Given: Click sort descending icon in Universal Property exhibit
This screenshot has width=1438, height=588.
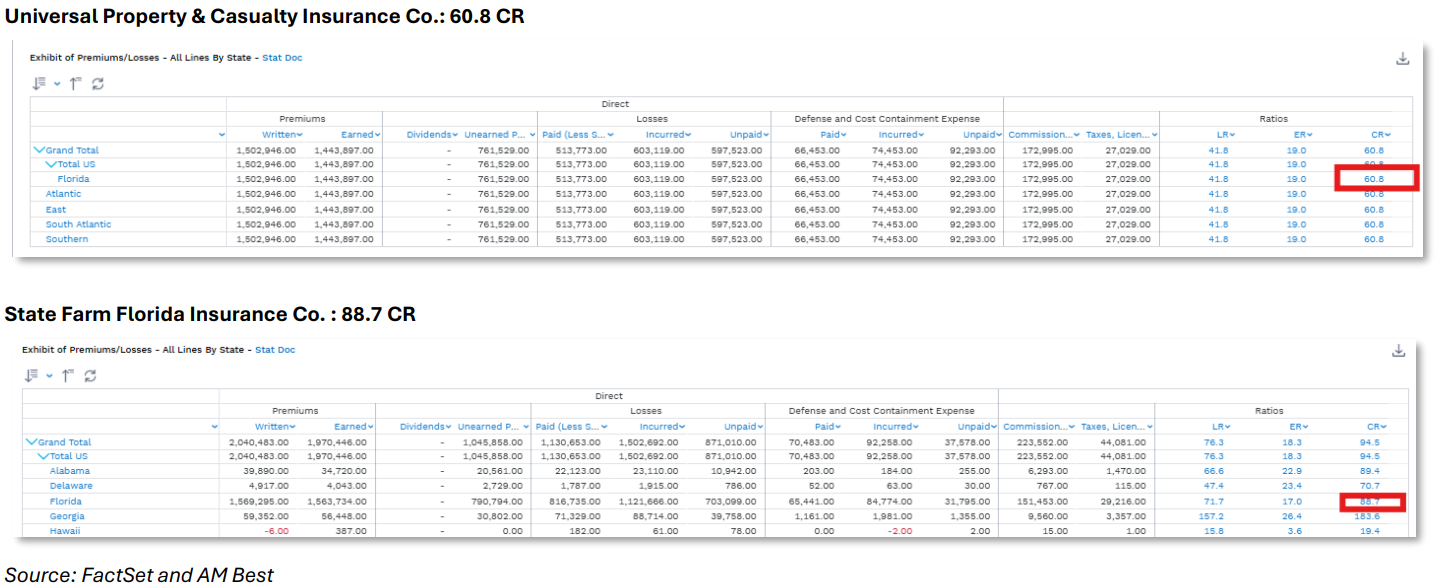Looking at the screenshot, I should (39, 84).
